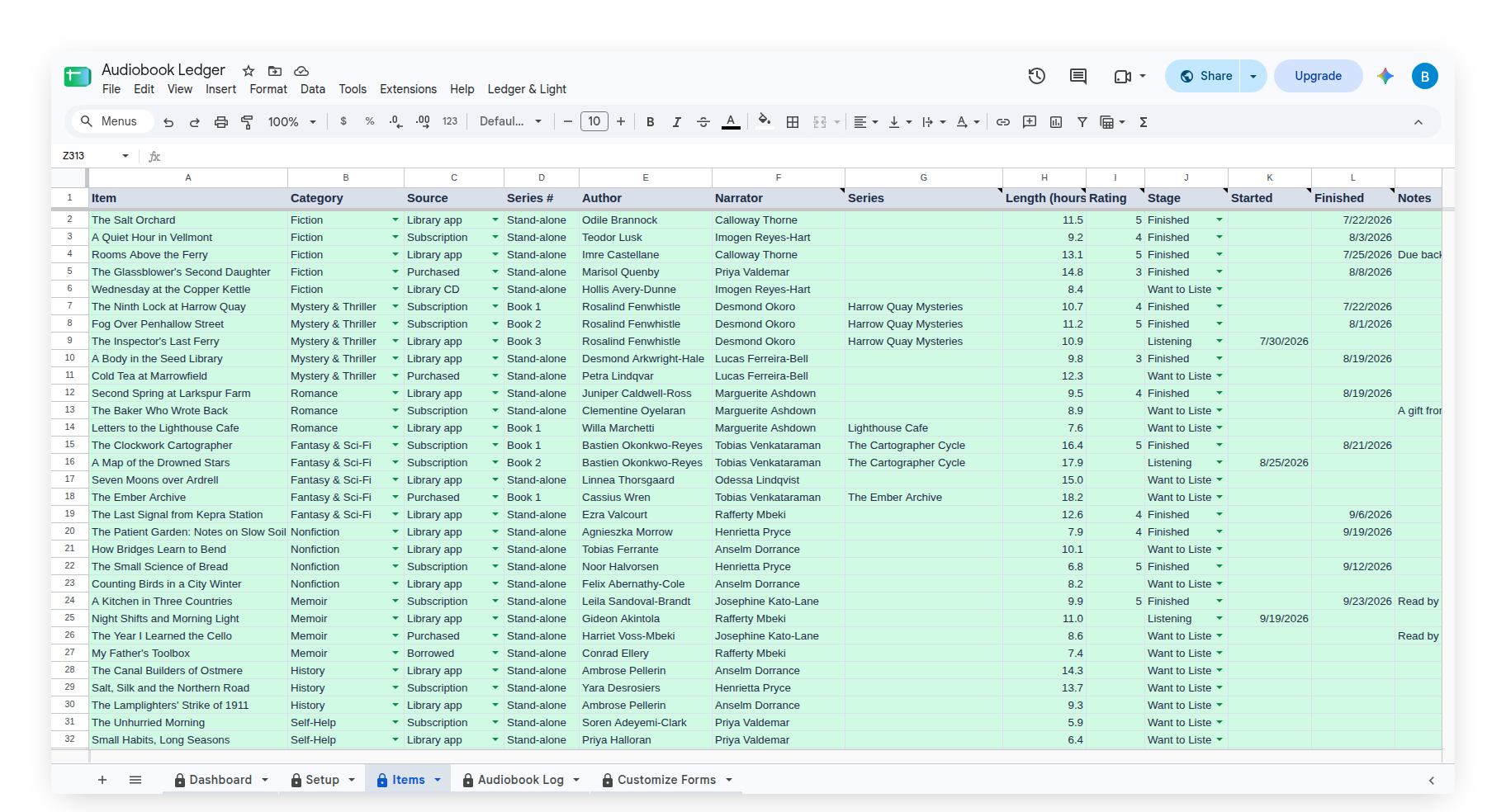Open Stage dropdown for The Inspector's Last Ferry
This screenshot has height=812, width=1506.
coord(1219,341)
